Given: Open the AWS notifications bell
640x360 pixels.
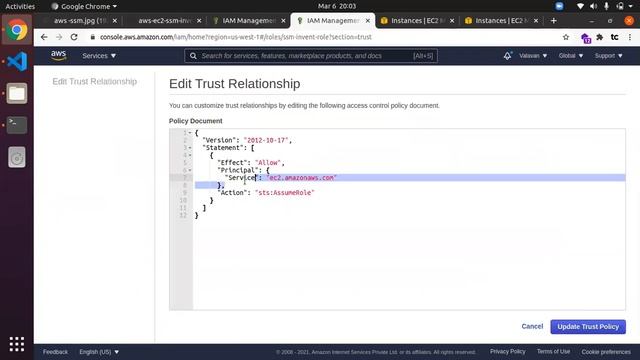Looking at the screenshot, I should tap(507, 56).
